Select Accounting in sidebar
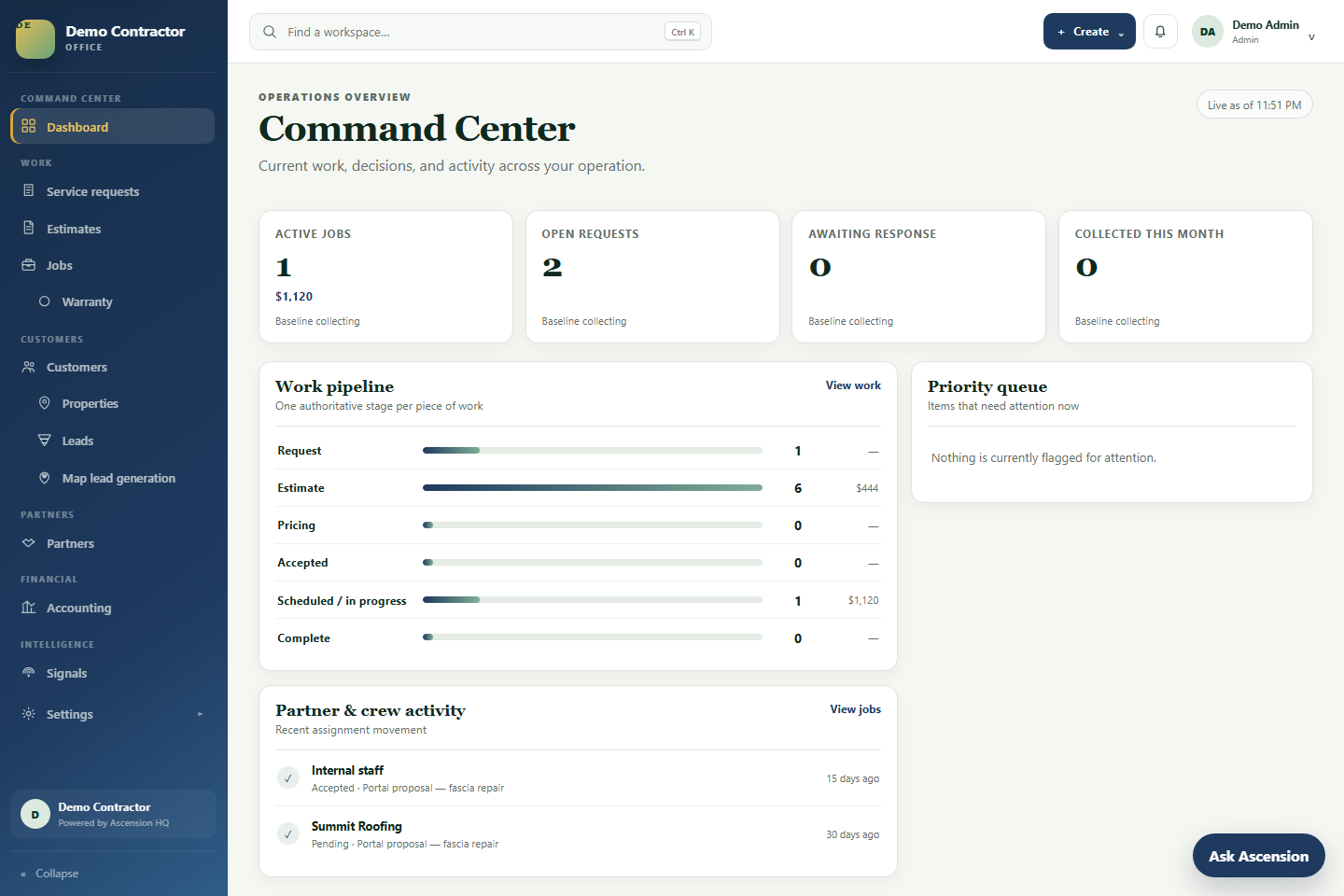Image resolution: width=1344 pixels, height=896 pixels. pyautogui.click(x=112, y=608)
